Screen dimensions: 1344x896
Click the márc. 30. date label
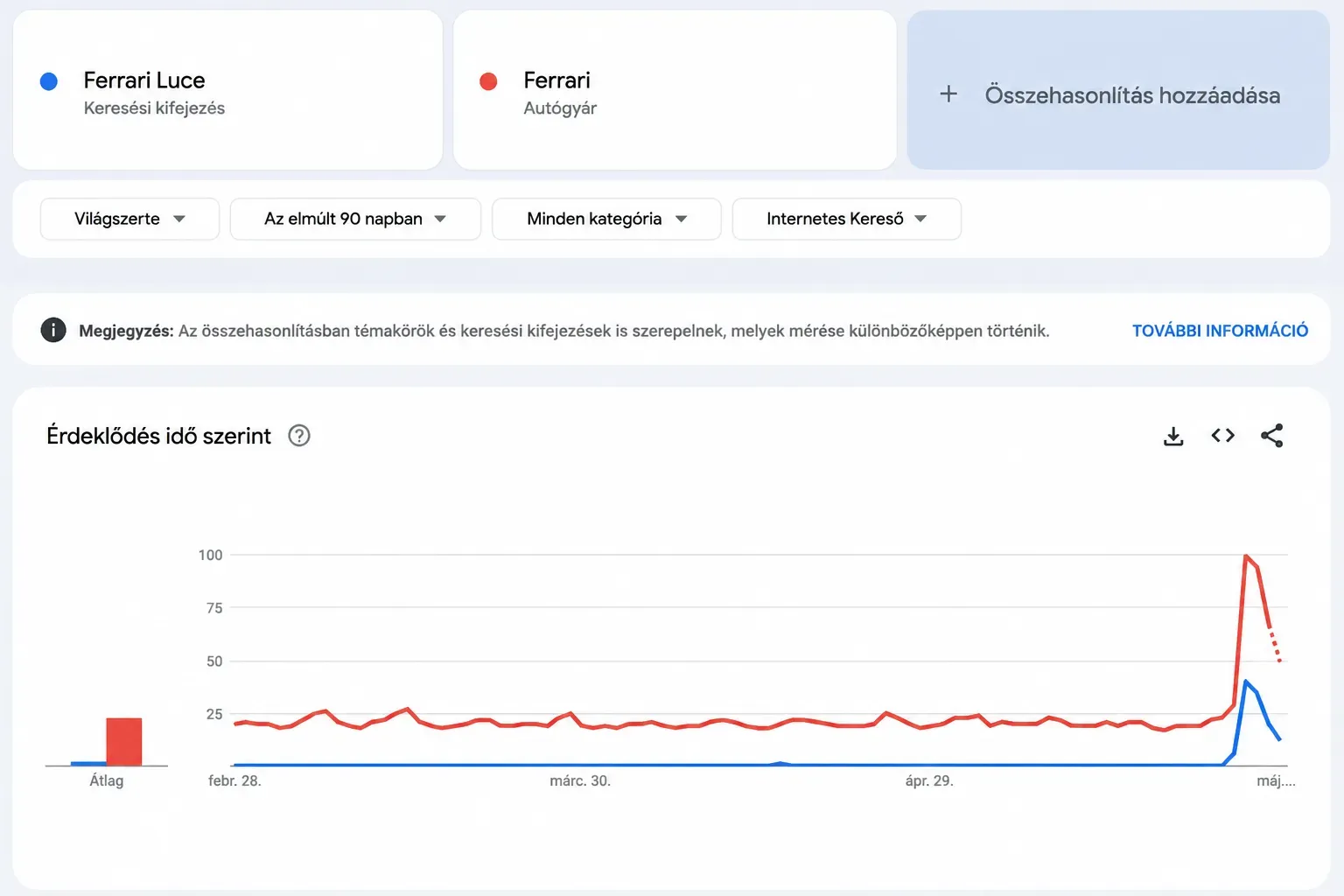(580, 780)
